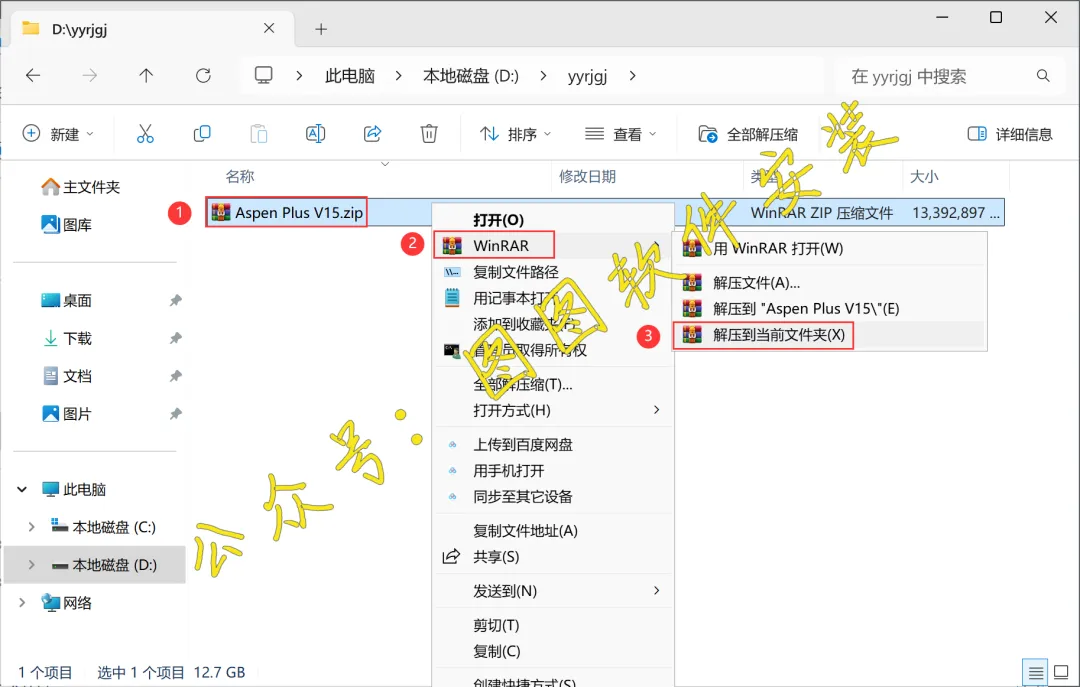Screen dimensions: 1080x687
Task: Open 下载 in sidebar
Action: click(x=67, y=338)
